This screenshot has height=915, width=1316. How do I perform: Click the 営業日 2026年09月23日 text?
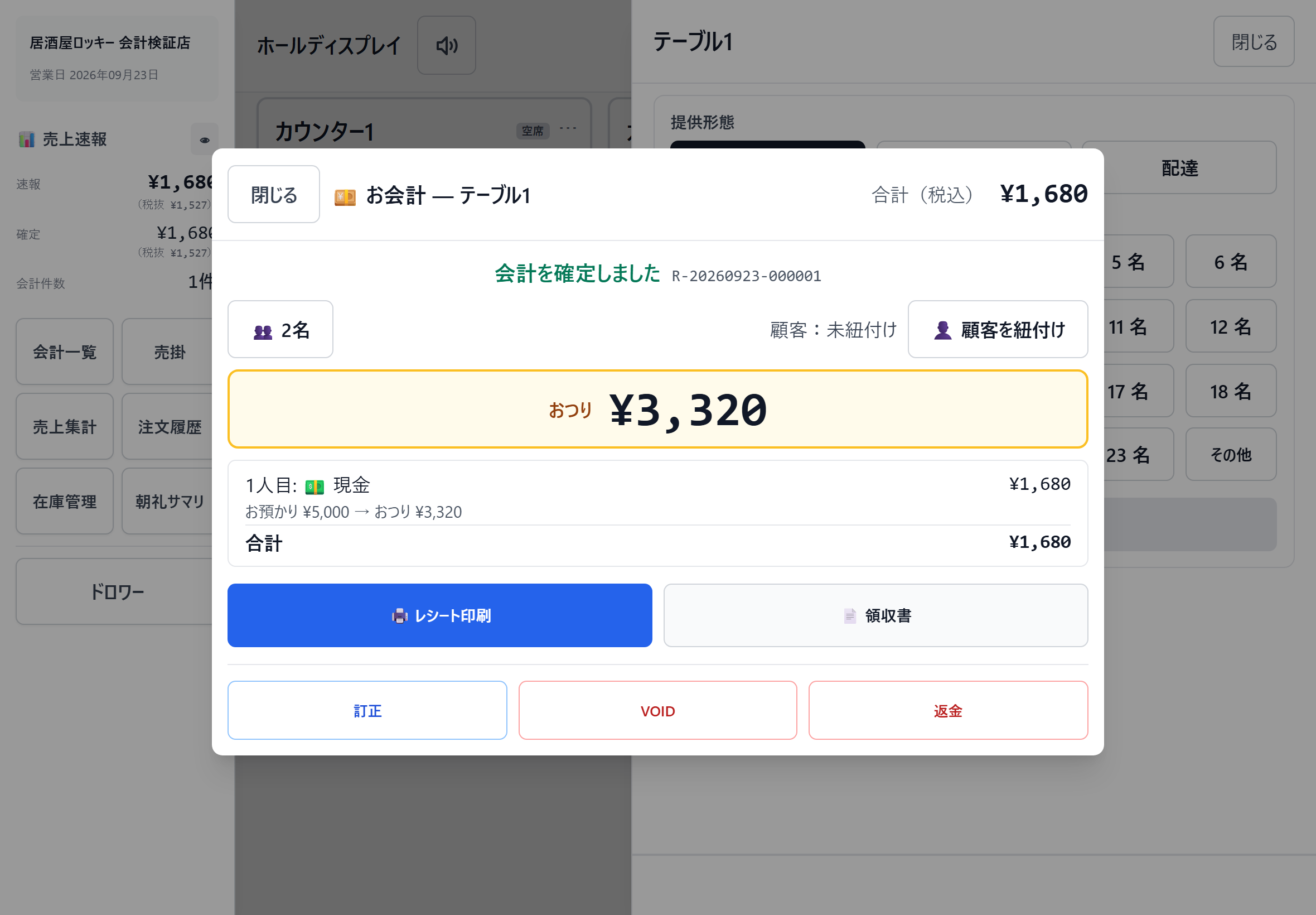(x=94, y=75)
